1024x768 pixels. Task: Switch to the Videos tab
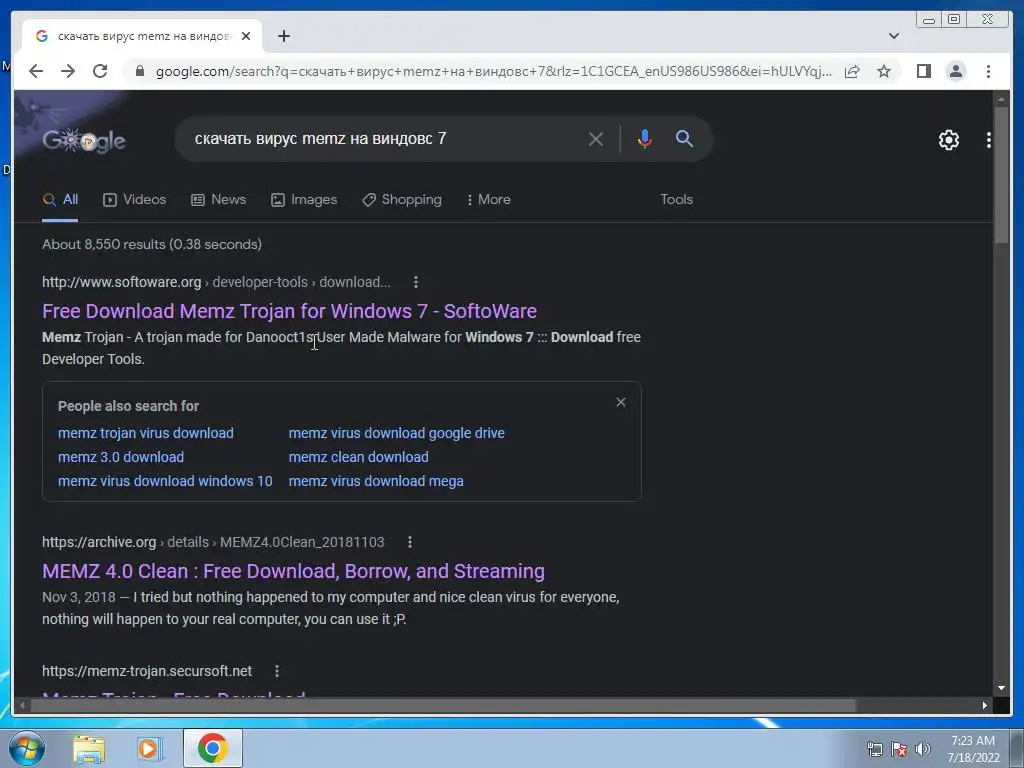(x=135, y=200)
